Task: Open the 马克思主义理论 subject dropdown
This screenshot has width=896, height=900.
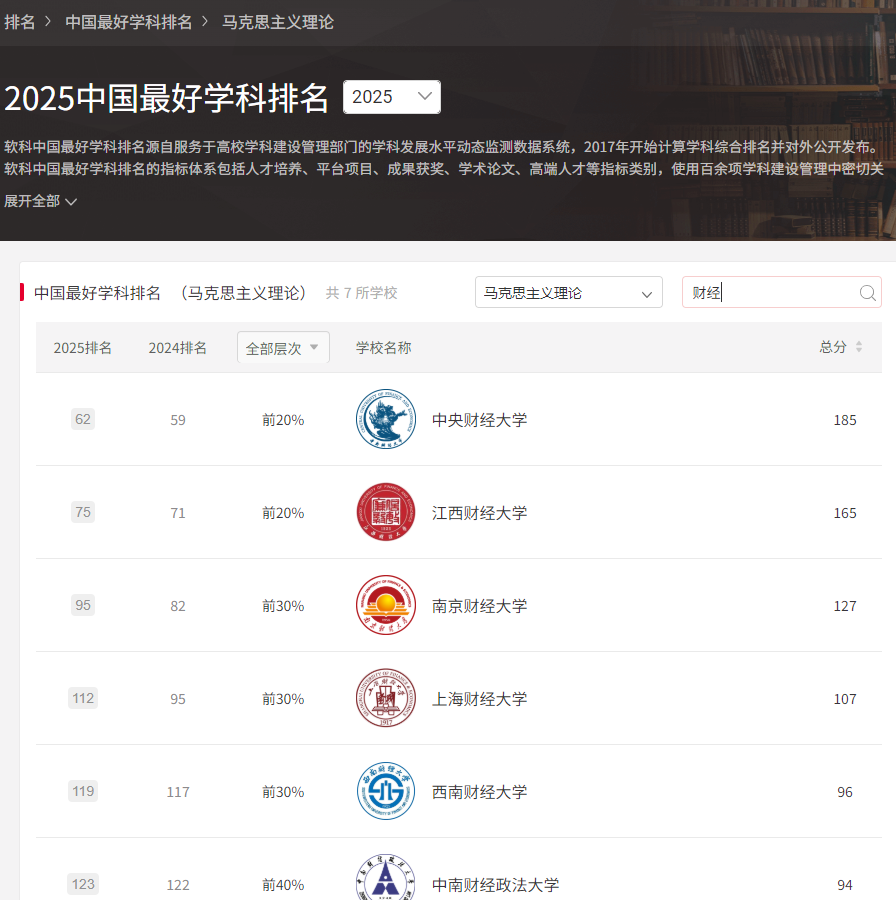Action: [x=568, y=293]
